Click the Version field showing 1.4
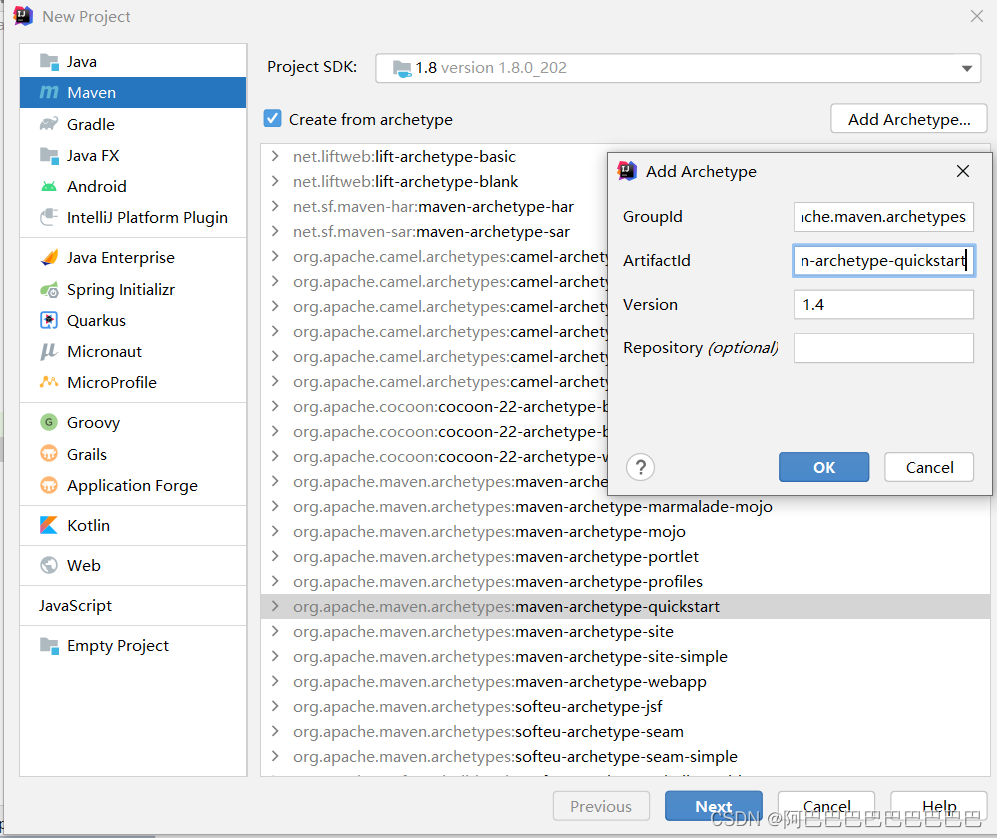997x838 pixels. pos(884,305)
